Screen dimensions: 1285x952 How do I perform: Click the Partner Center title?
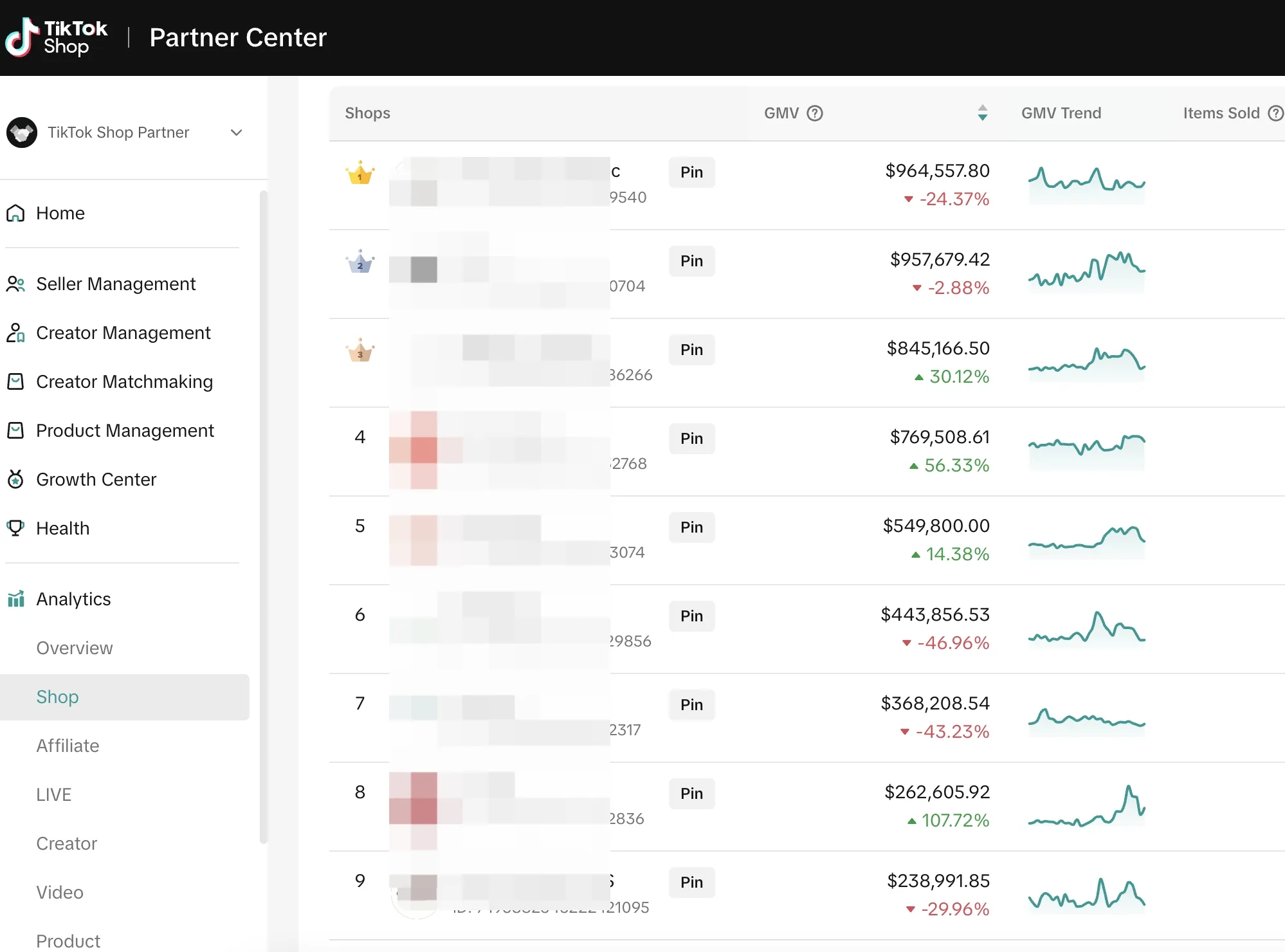[x=238, y=37]
